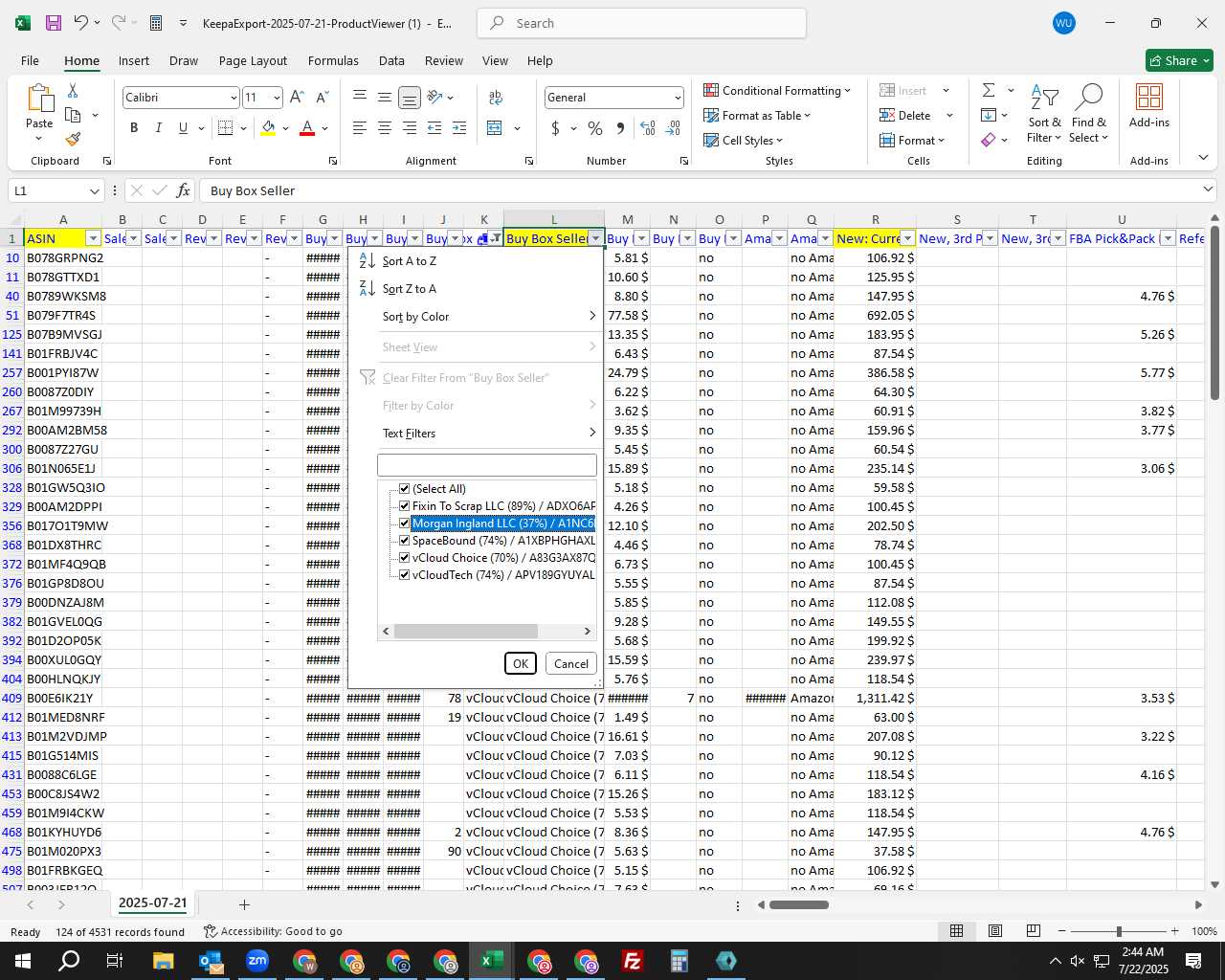
Task: Open the Add-ins button
Action: (x=1148, y=106)
